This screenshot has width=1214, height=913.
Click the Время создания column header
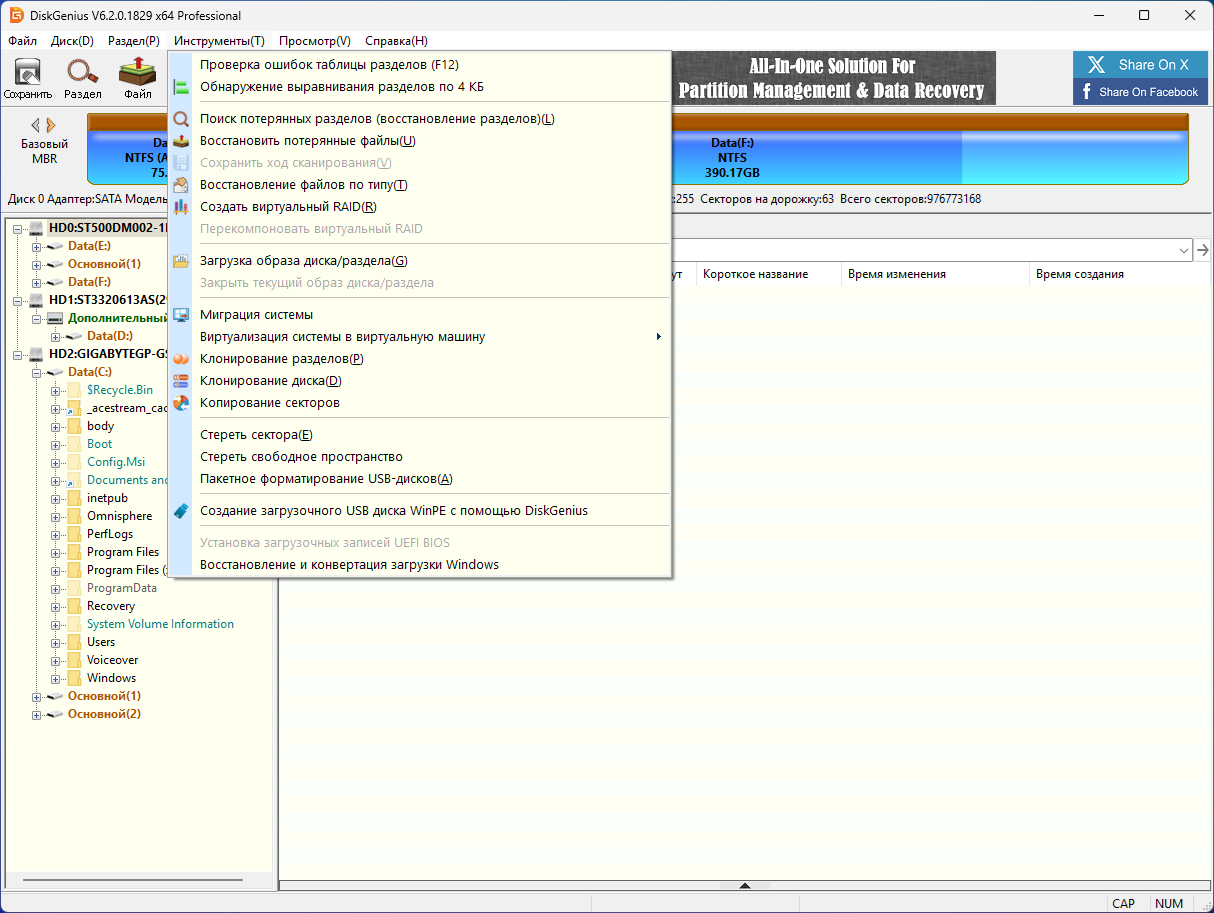1120,274
